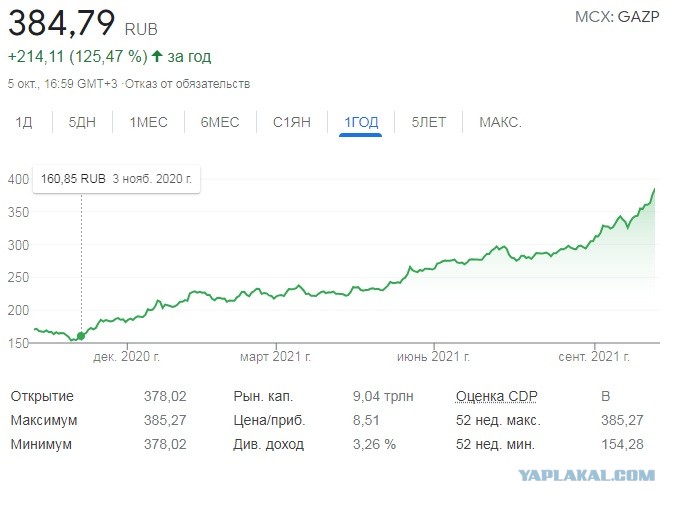Screen dimensions: 681x505
Task: Open the 1МЕС chart period
Action: coord(149,122)
